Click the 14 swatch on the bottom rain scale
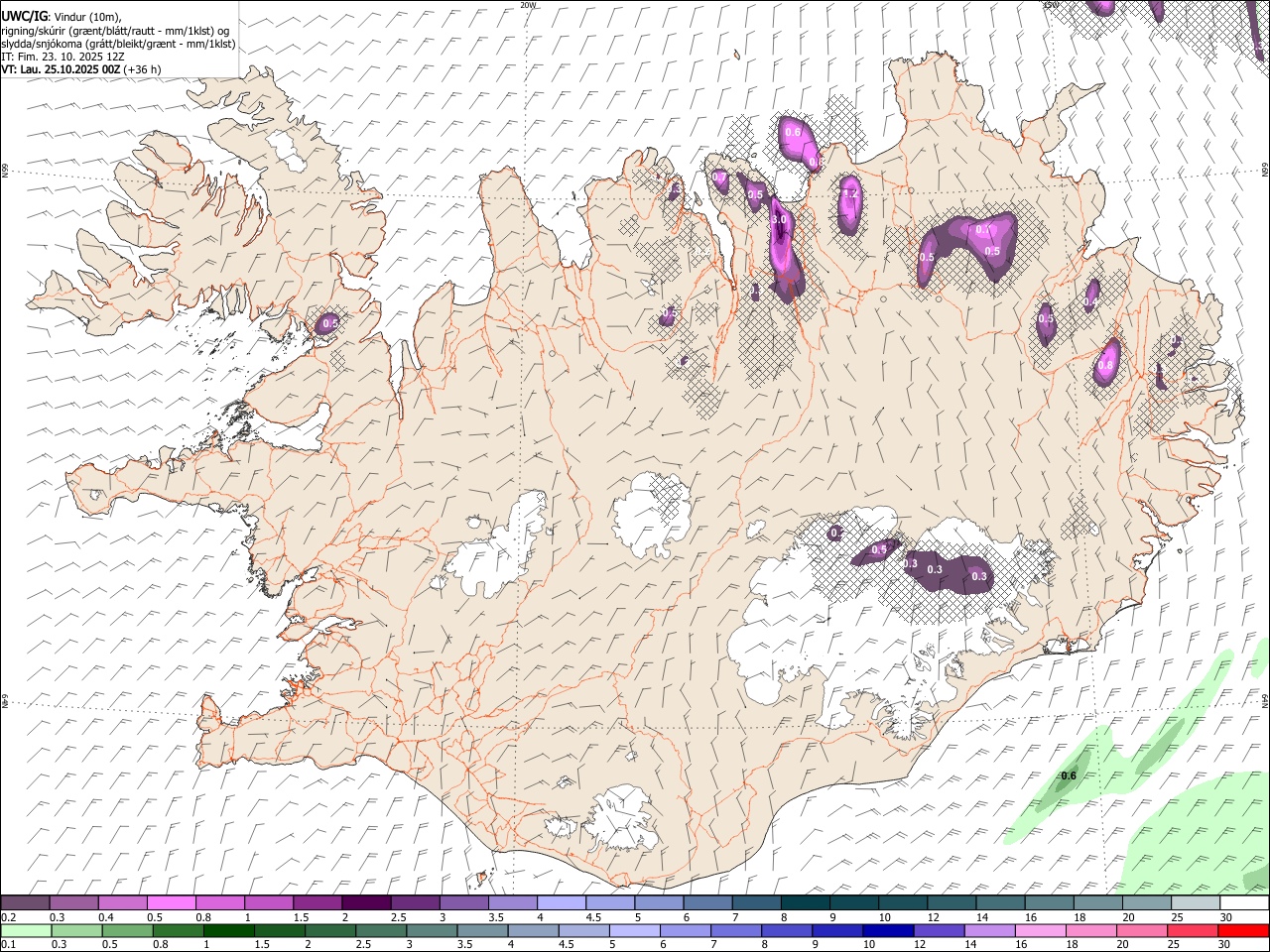Image resolution: width=1270 pixels, height=952 pixels. point(990,930)
